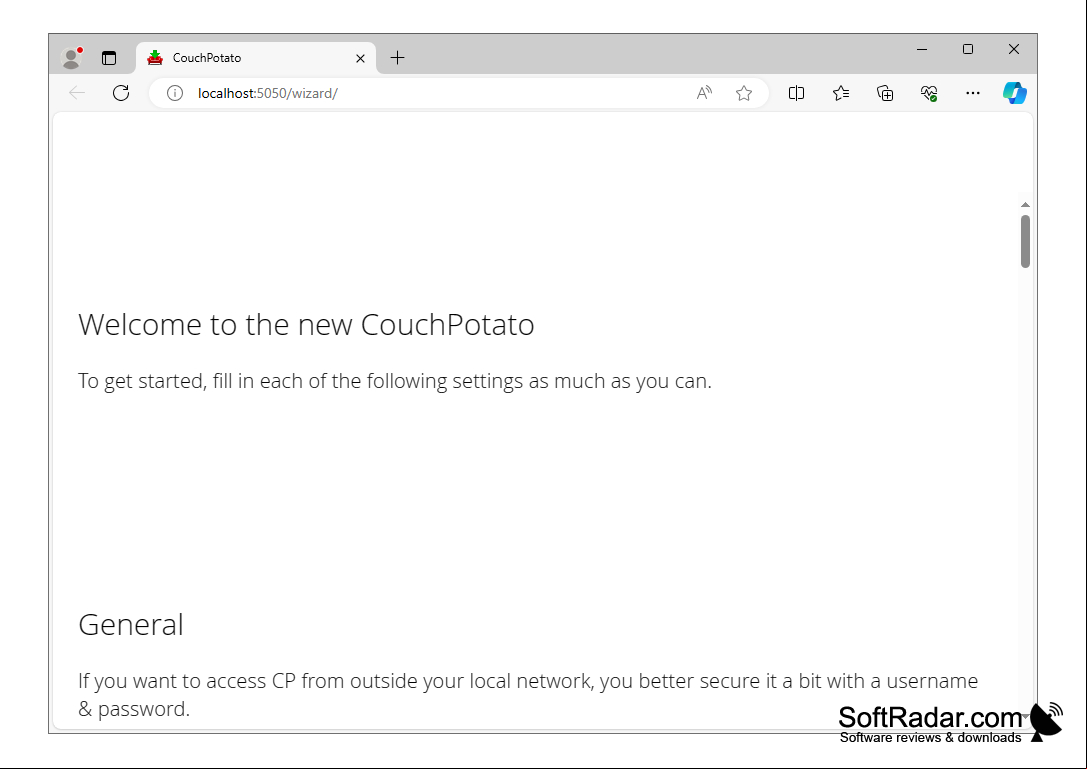Close the browser window

tap(1014, 49)
